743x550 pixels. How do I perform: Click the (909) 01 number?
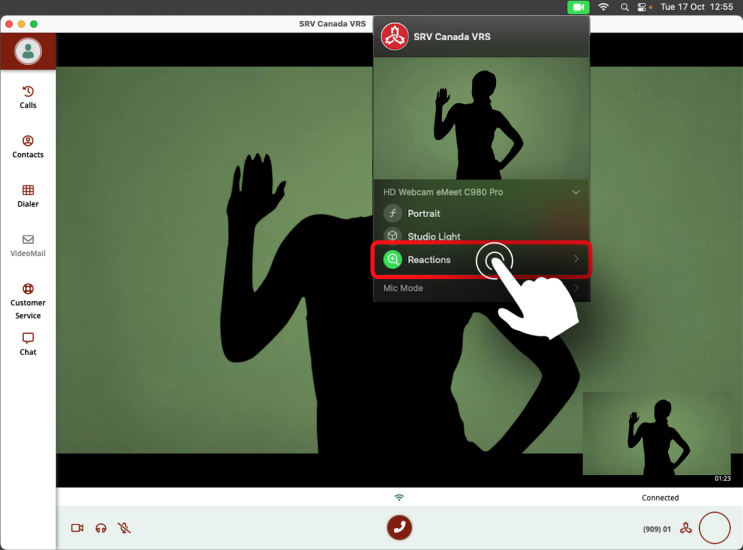(657, 529)
